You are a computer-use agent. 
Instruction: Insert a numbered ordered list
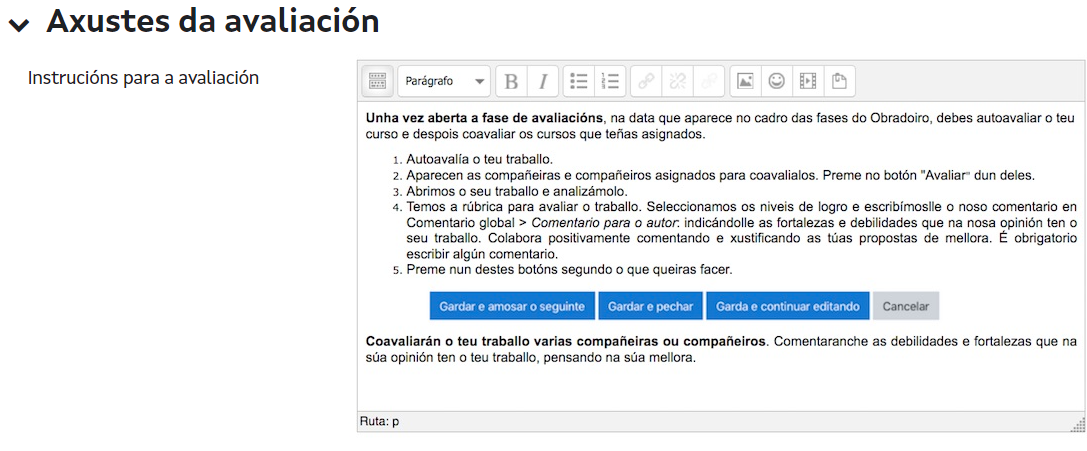point(610,81)
